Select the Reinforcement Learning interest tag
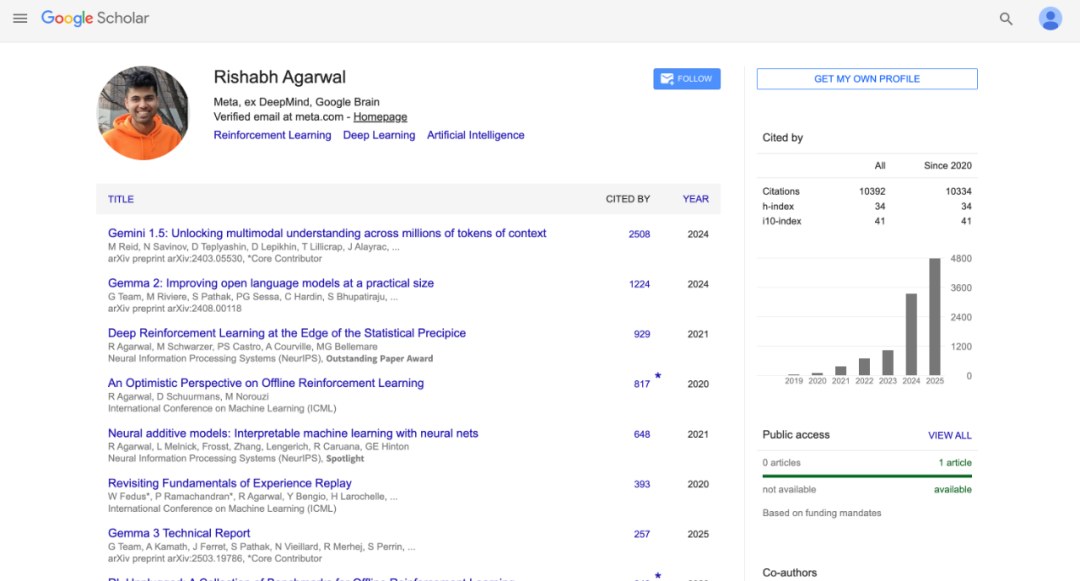The height and width of the screenshot is (581, 1080). tap(272, 135)
